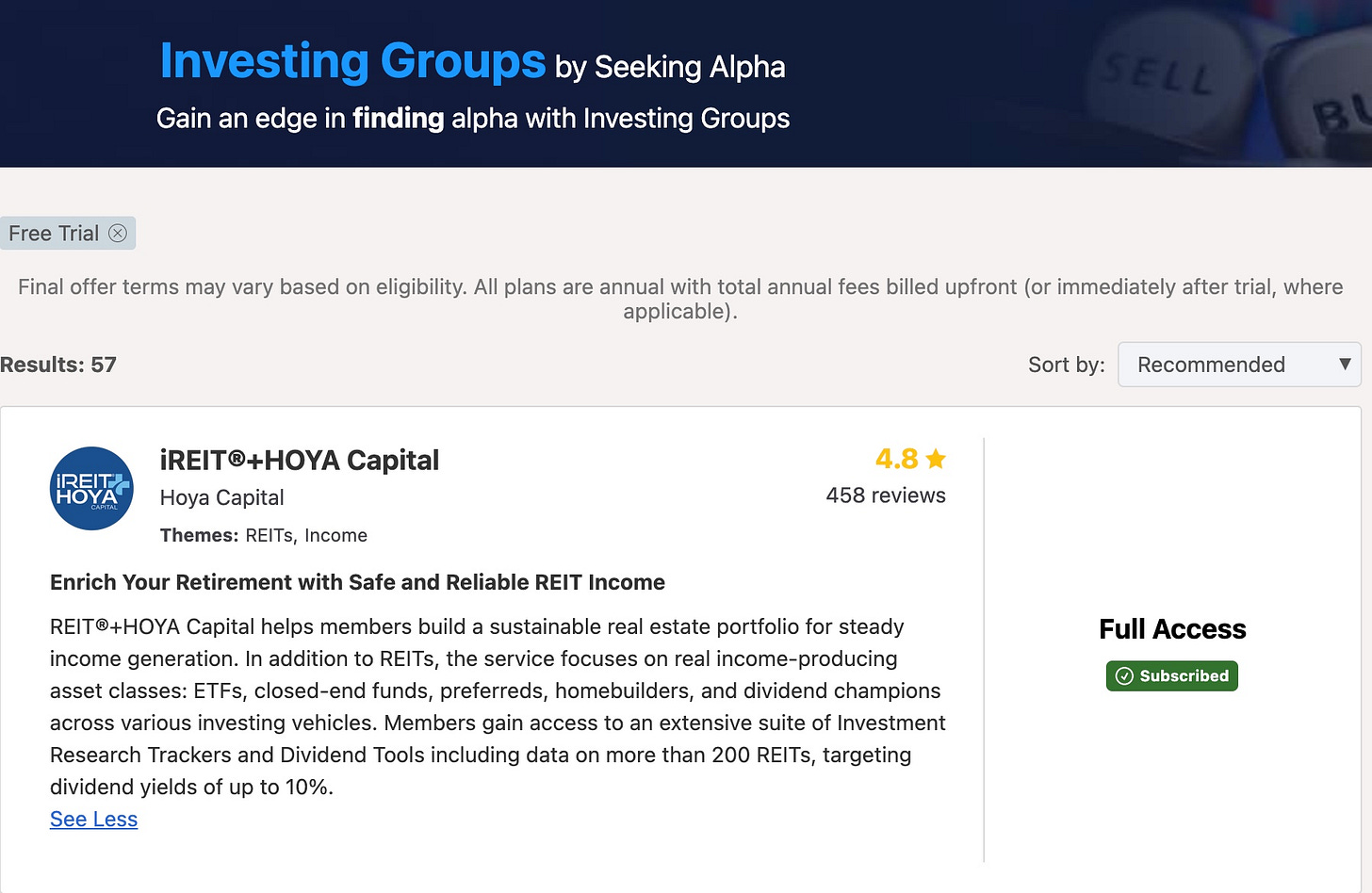Click the Enrich Your Retirement headline
Viewport: 1372px width, 893px height.
click(x=357, y=582)
